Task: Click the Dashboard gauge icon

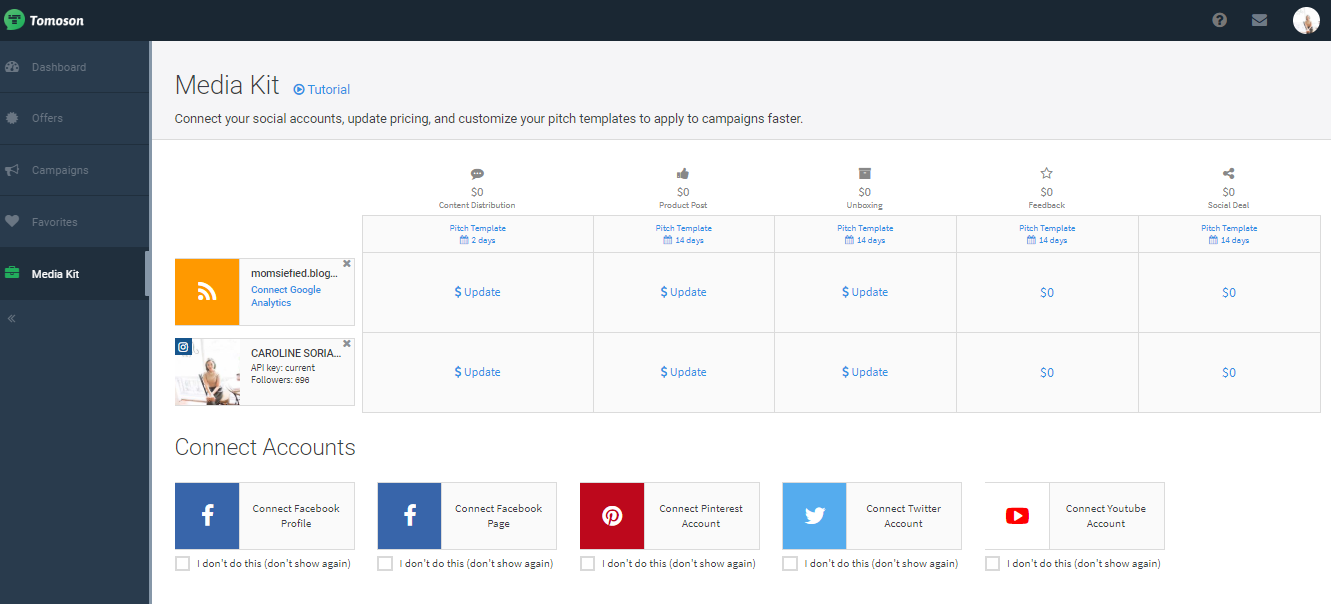Action: click(x=12, y=67)
